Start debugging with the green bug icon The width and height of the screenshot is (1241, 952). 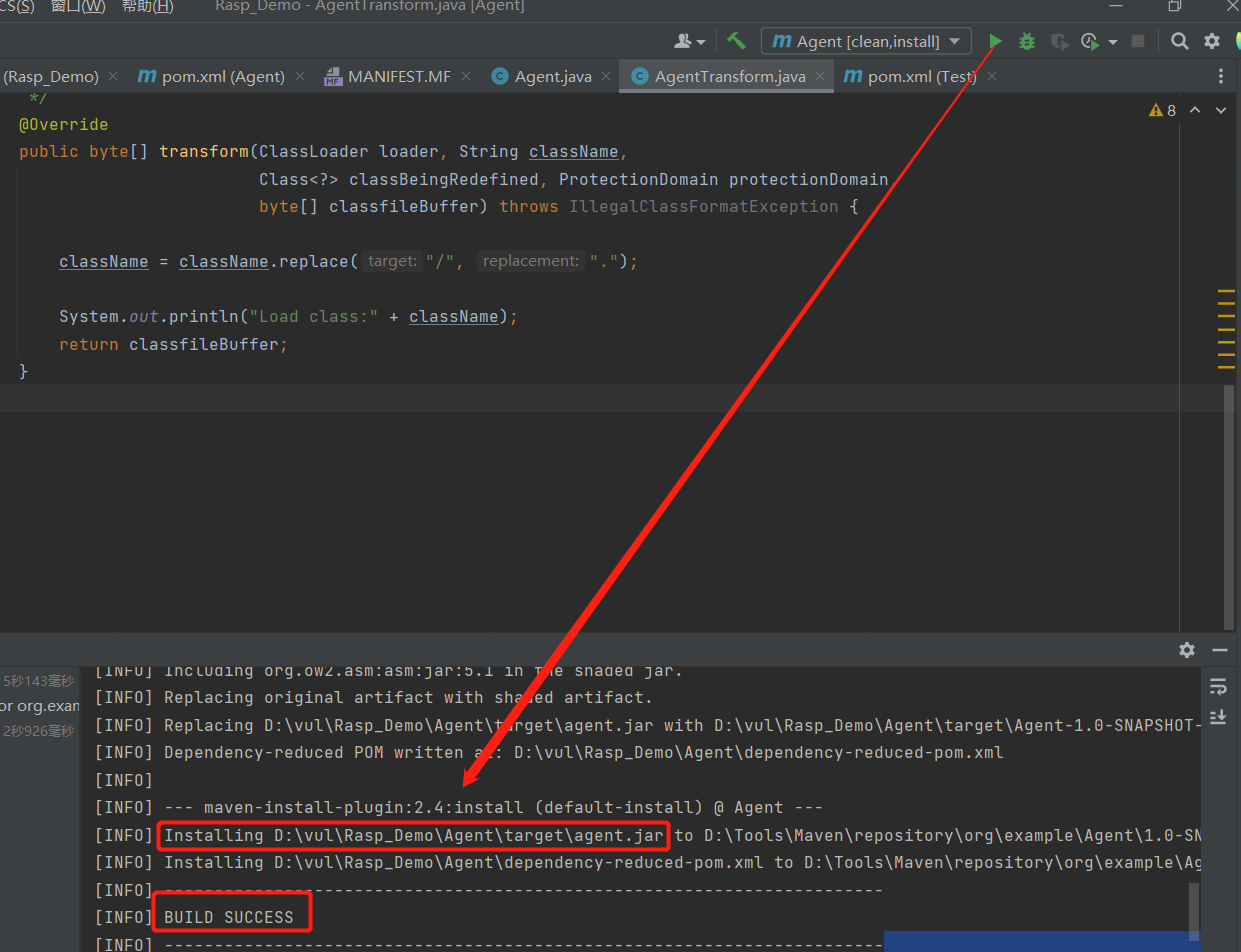[x=1027, y=41]
